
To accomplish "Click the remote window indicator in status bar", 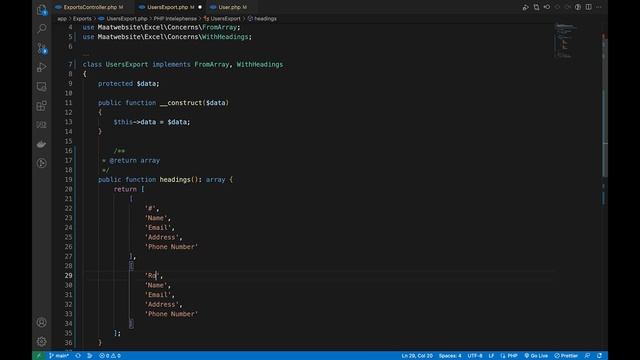I will click(39, 356).
